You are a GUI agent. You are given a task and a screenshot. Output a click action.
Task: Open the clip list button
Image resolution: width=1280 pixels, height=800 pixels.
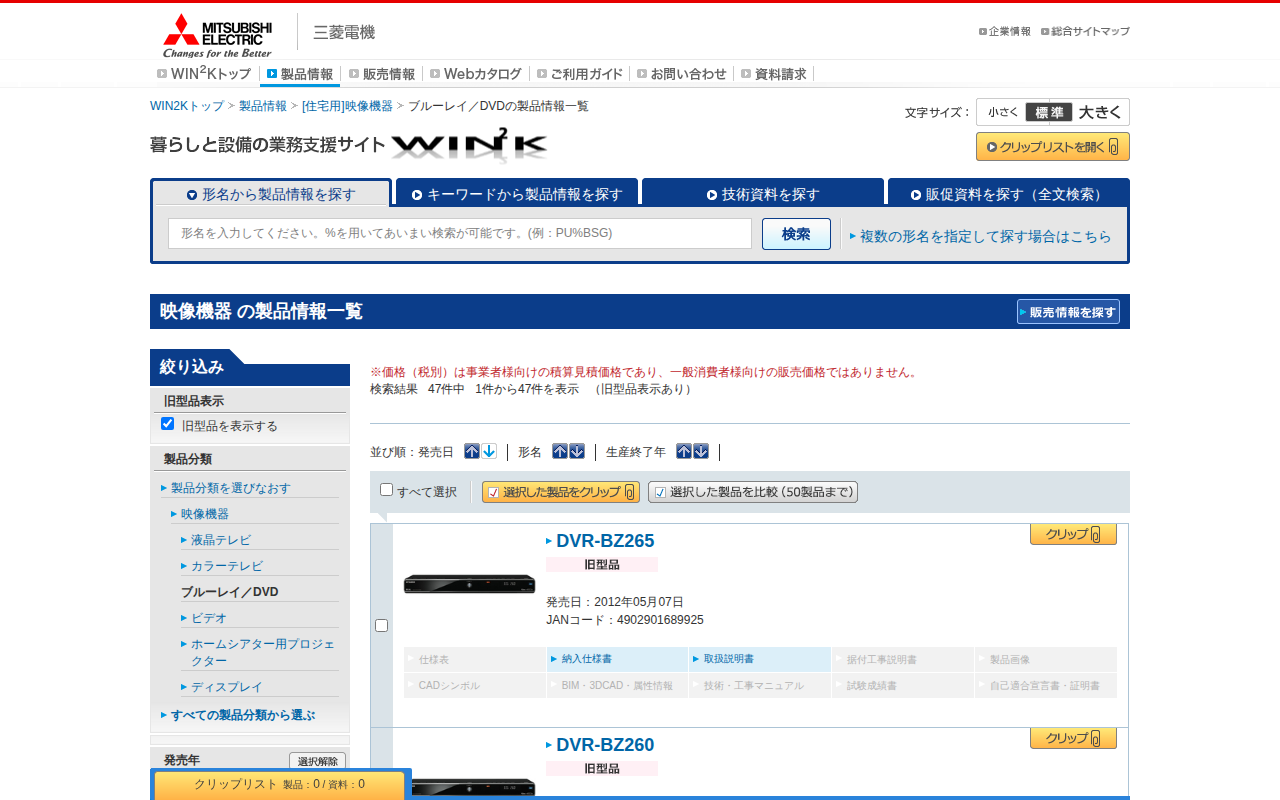point(1053,147)
